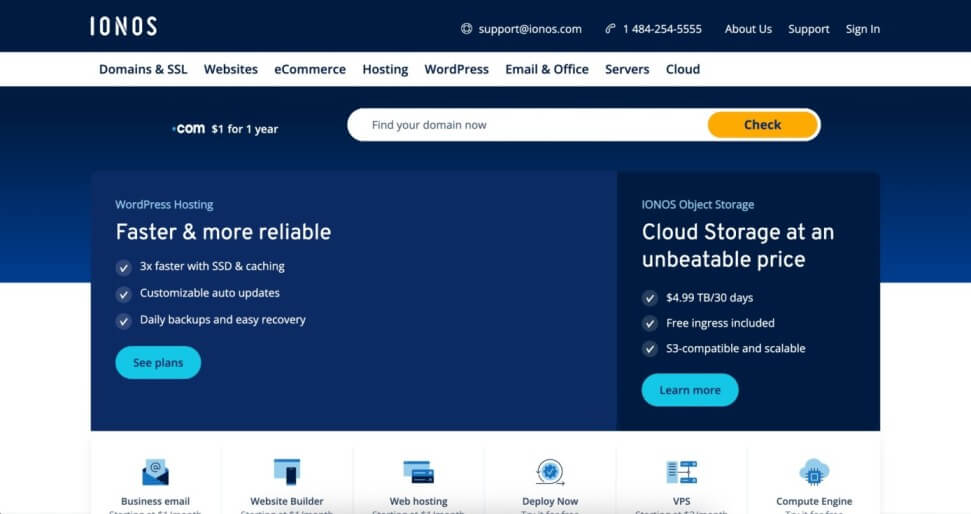Click checkmark beside Customizable auto updates

[x=123, y=294]
